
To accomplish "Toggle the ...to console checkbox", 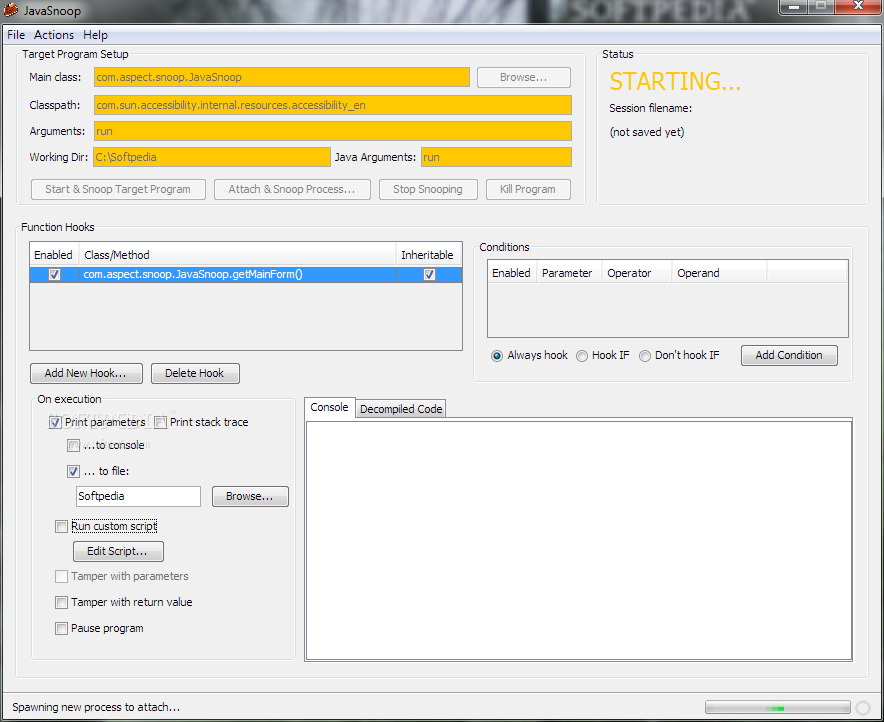I will click(x=73, y=445).
